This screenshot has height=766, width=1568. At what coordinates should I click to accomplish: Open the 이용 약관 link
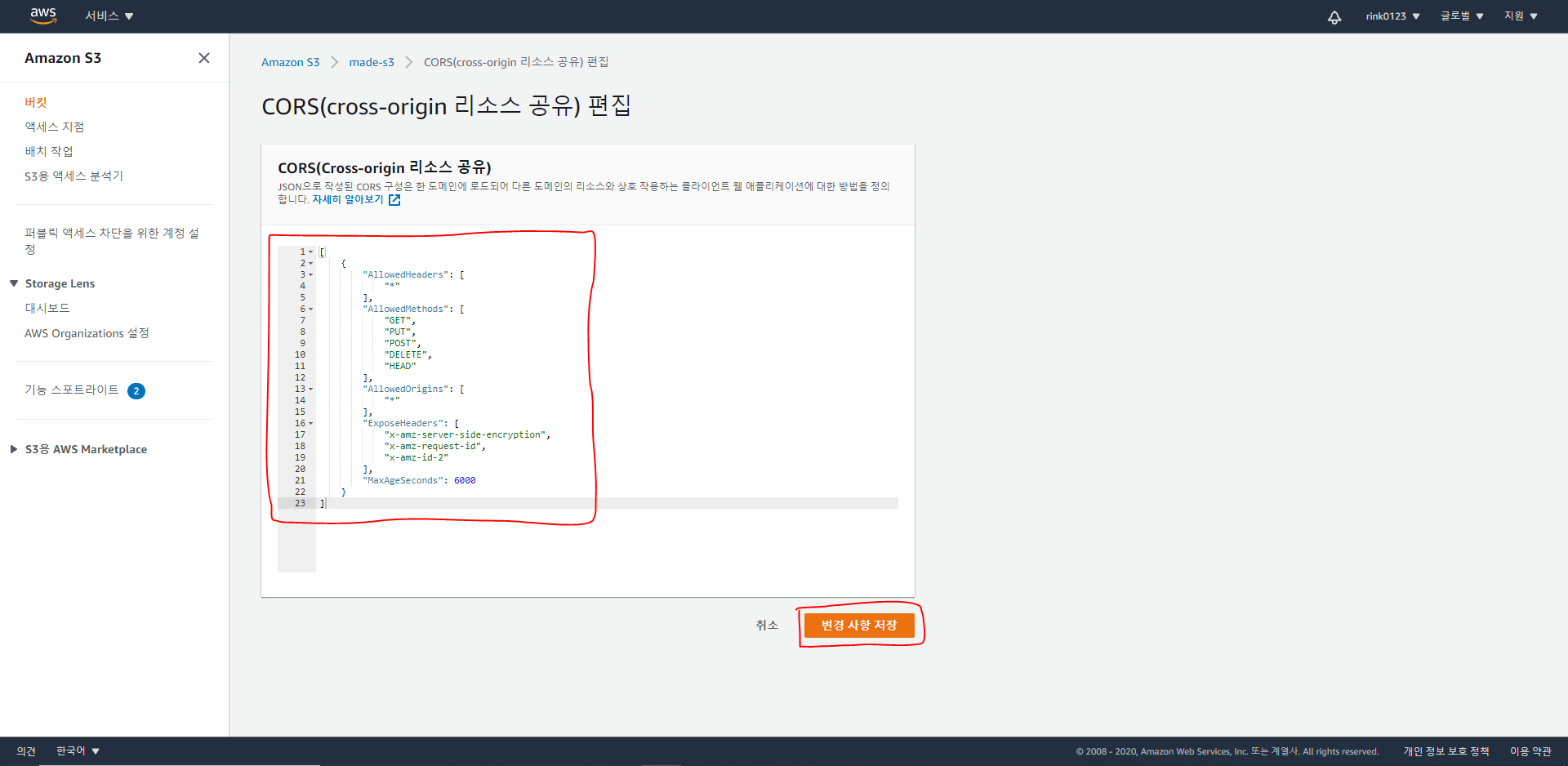(1530, 751)
